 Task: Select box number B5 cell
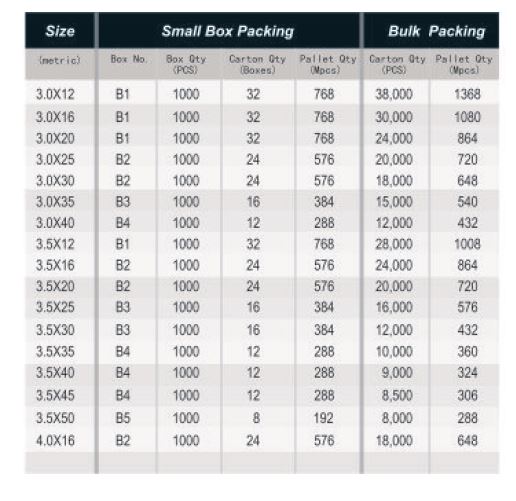(123, 418)
